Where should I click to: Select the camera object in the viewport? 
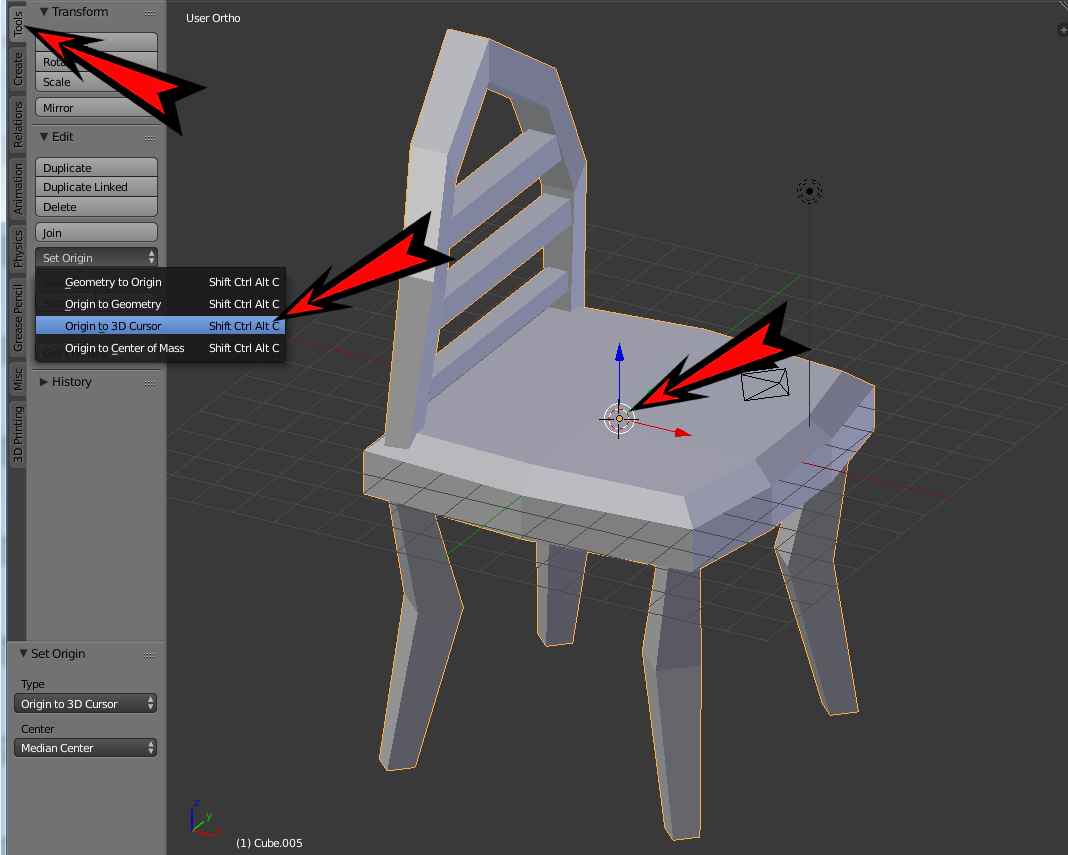pos(765,384)
